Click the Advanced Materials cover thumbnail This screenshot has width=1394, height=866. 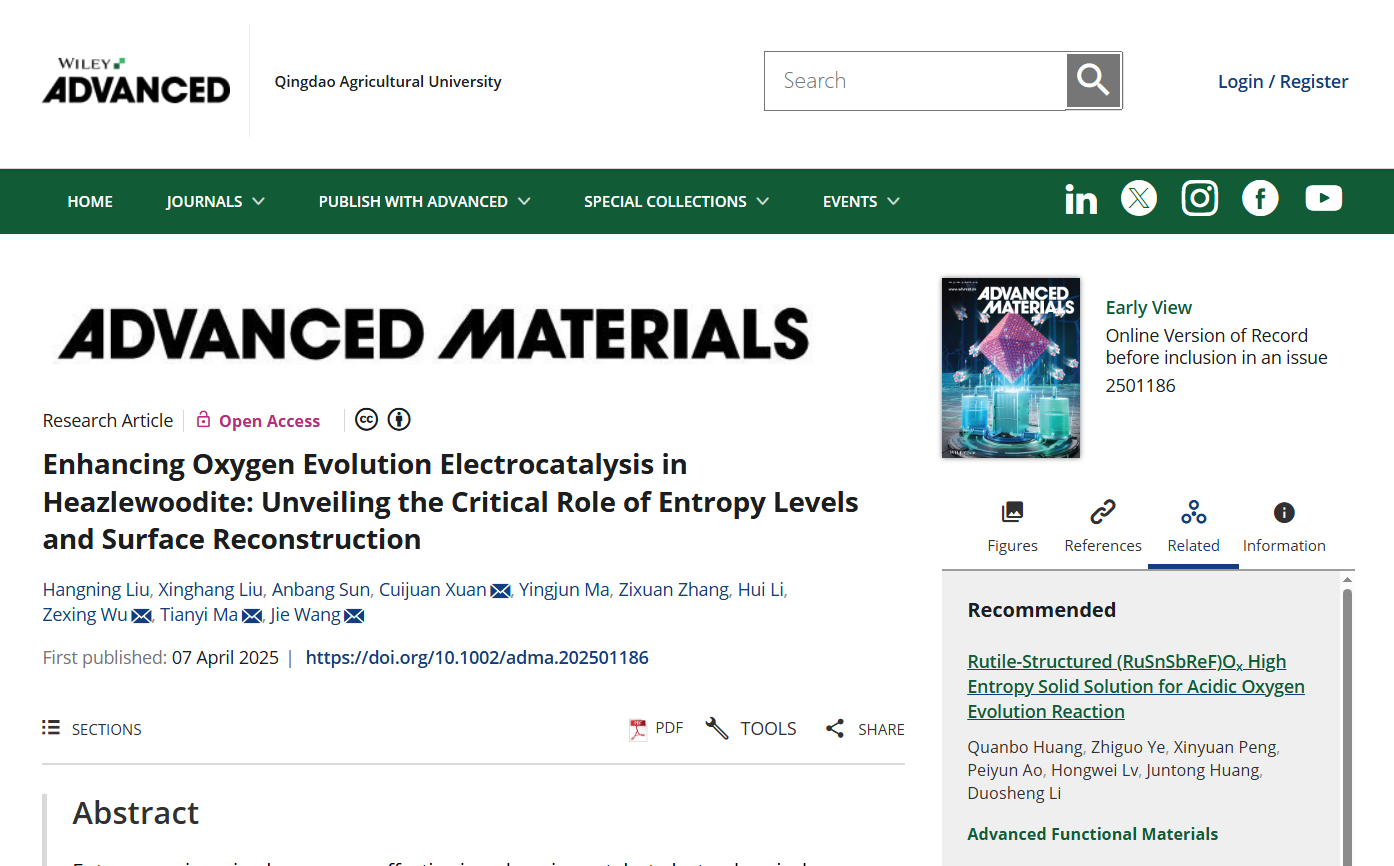pyautogui.click(x=1010, y=368)
